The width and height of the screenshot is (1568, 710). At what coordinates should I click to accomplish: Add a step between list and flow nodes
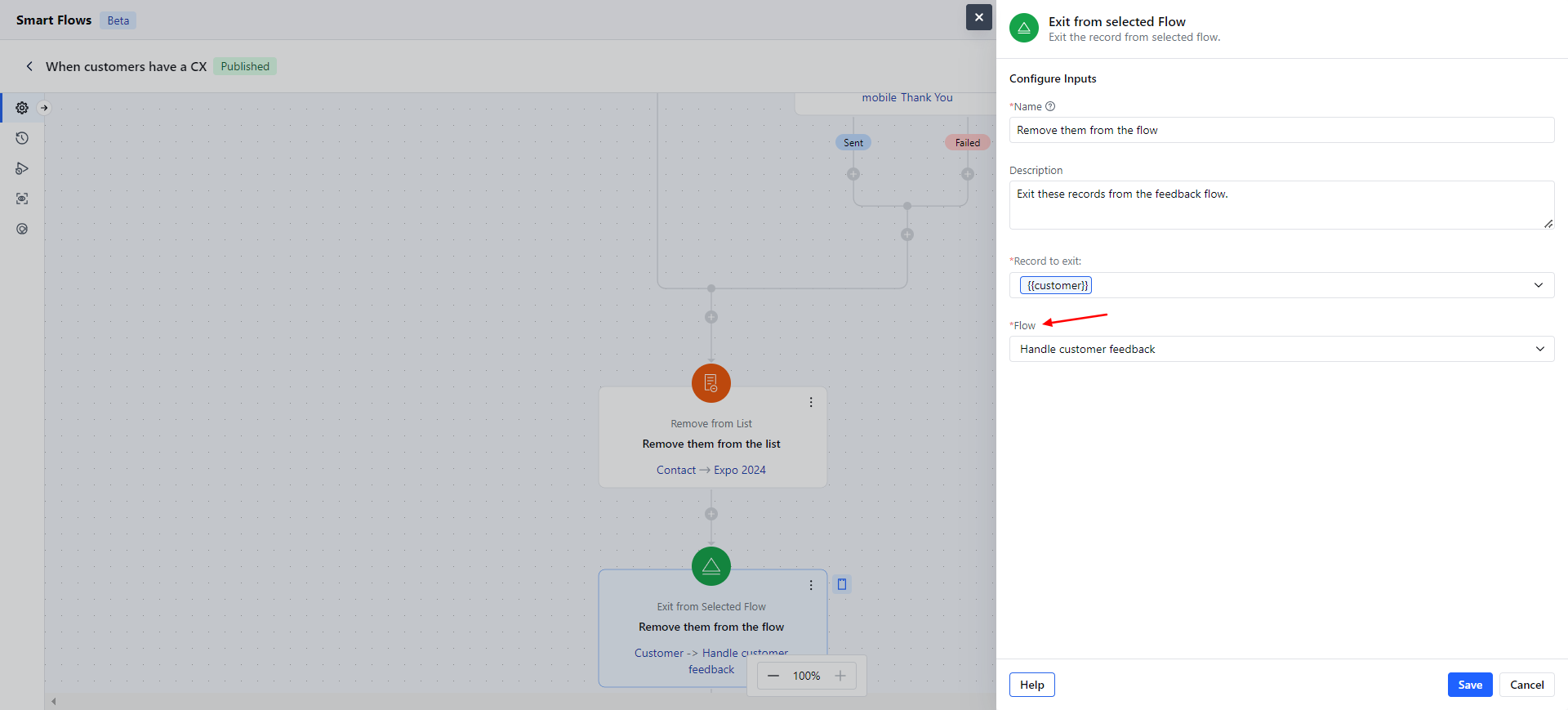coord(711,514)
